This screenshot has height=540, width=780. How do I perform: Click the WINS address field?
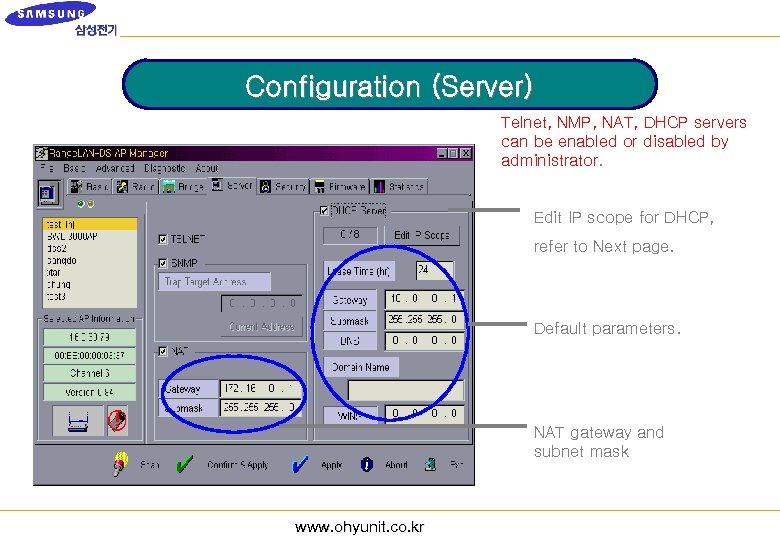click(x=424, y=413)
